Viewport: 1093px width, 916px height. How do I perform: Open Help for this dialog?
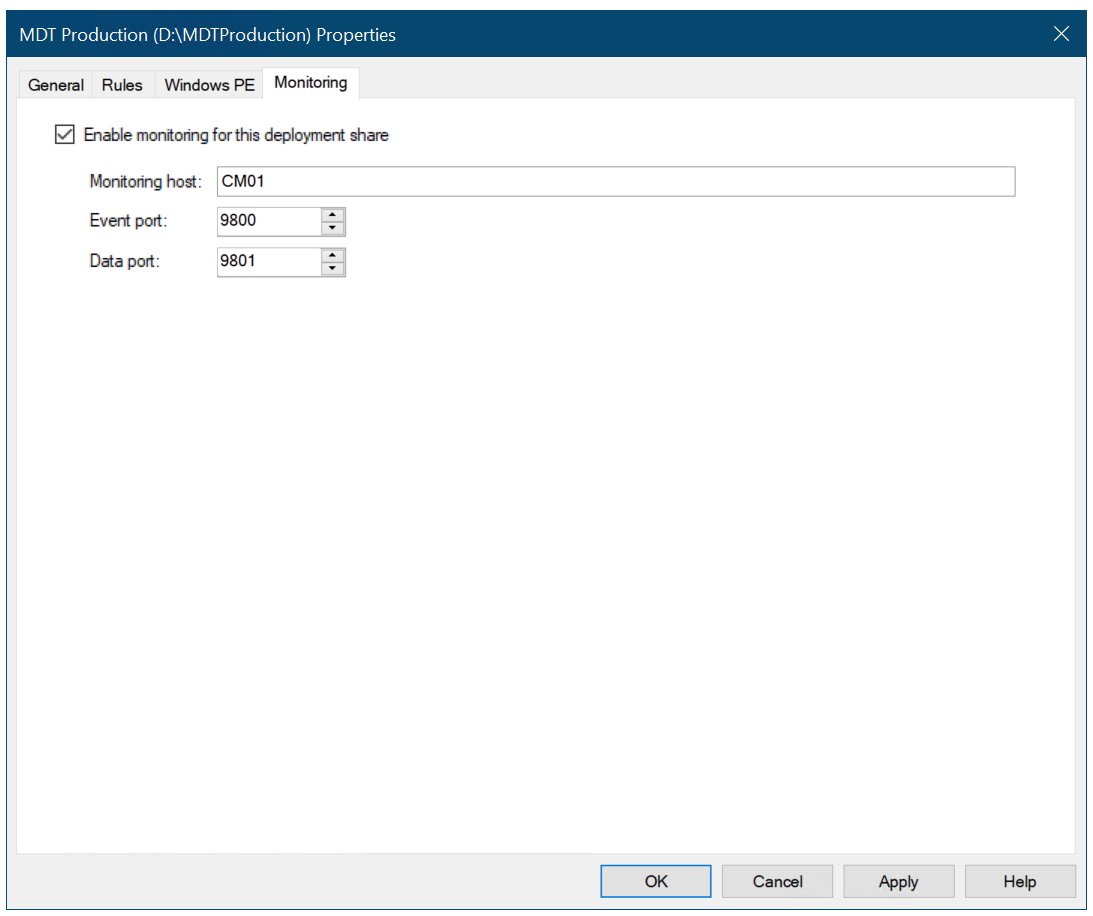coord(1019,881)
